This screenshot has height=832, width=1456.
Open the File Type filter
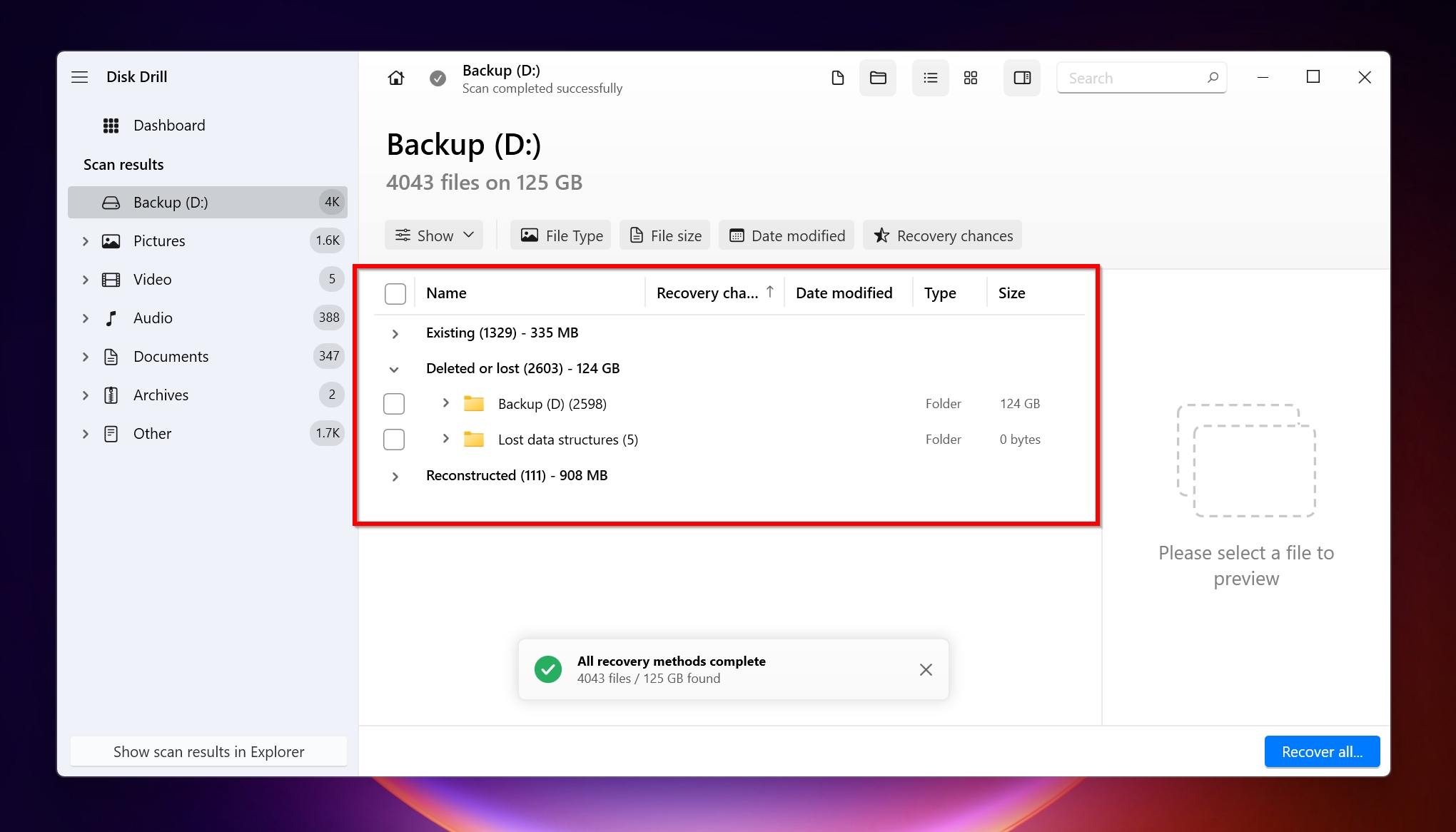tap(561, 235)
